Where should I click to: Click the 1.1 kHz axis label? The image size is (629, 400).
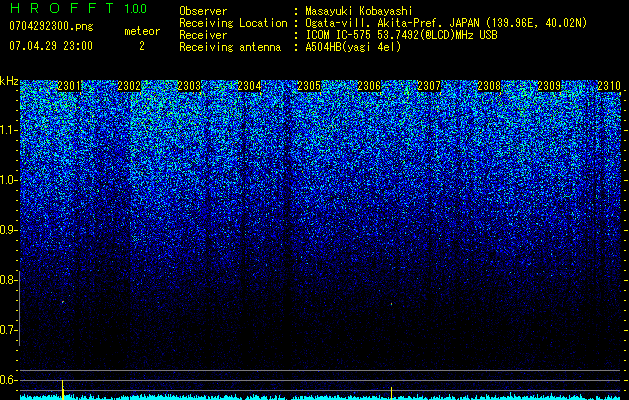tap(8, 130)
